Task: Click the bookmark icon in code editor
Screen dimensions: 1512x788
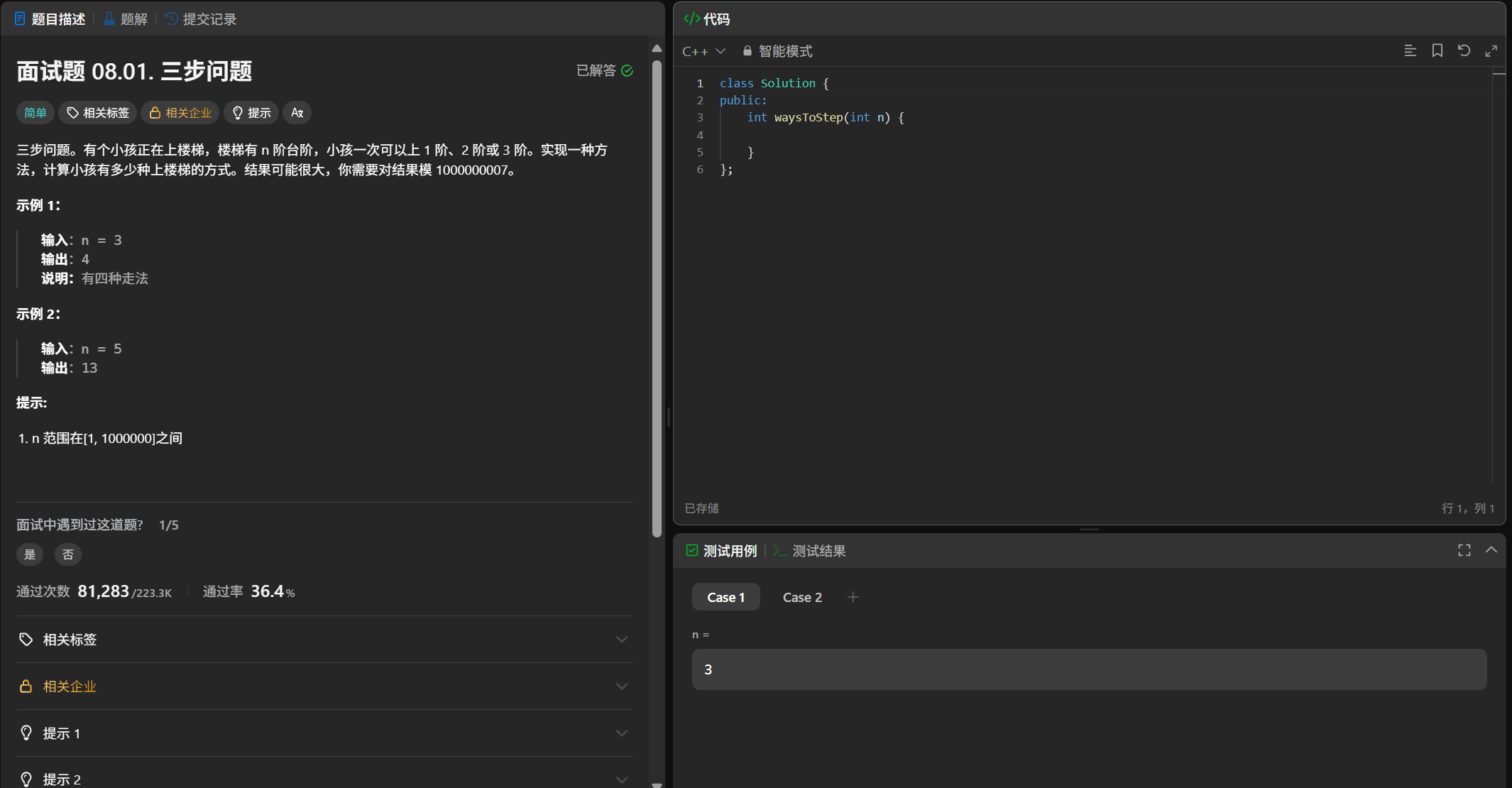Action: pos(1437,50)
